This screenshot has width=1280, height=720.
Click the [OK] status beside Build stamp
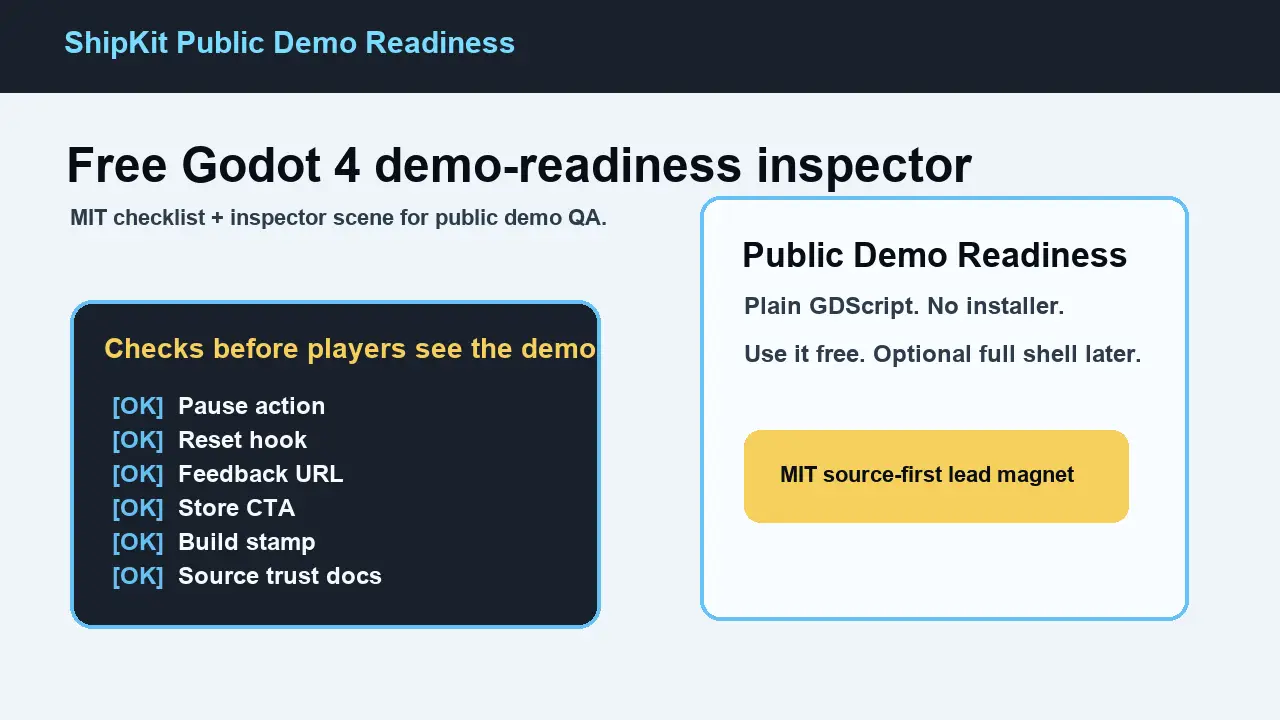[x=138, y=542]
